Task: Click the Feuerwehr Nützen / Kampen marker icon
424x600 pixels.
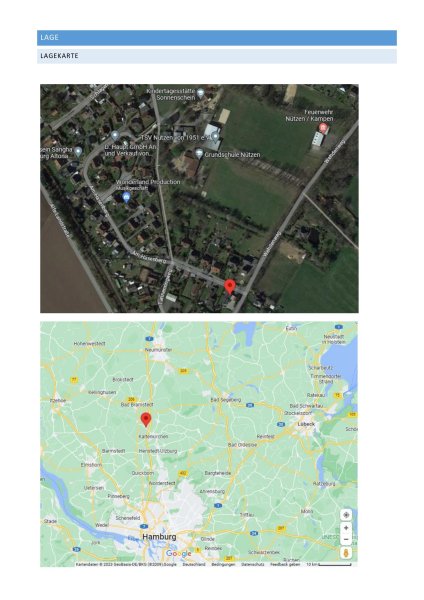Action: [323, 128]
